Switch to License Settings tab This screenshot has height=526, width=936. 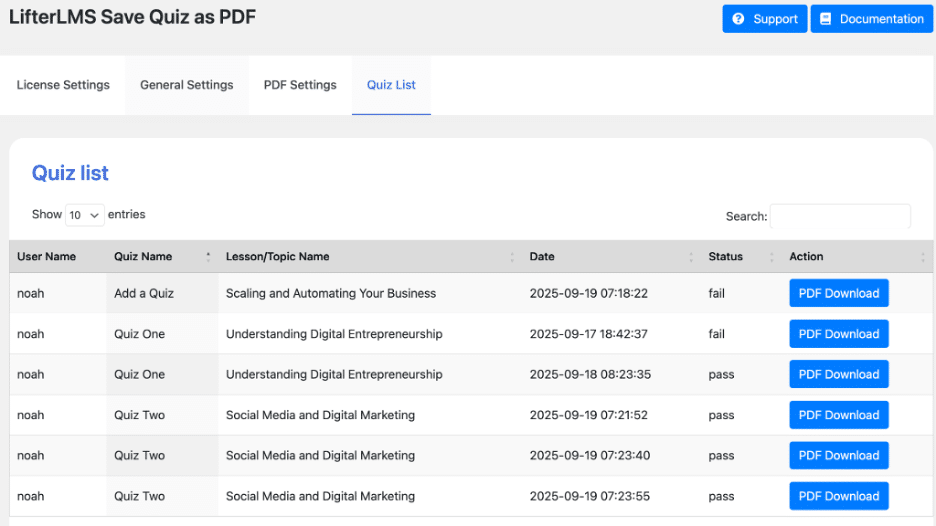coord(63,85)
